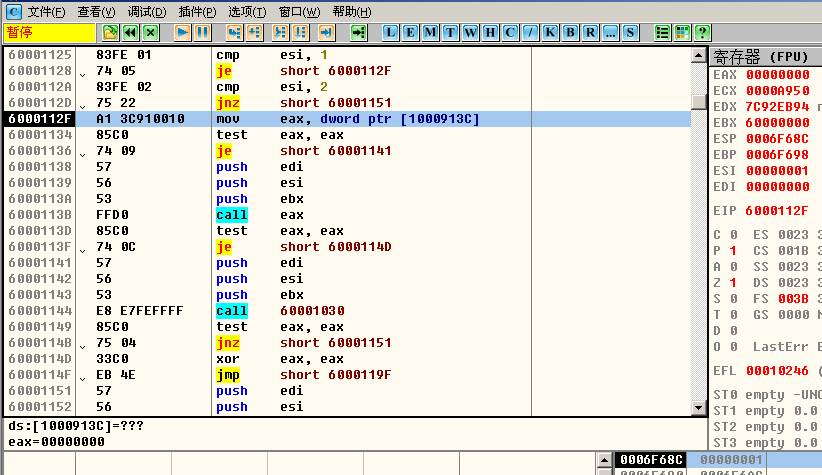Click the Execute till return icon
This screenshot has height=475, width=822.
[x=326, y=33]
